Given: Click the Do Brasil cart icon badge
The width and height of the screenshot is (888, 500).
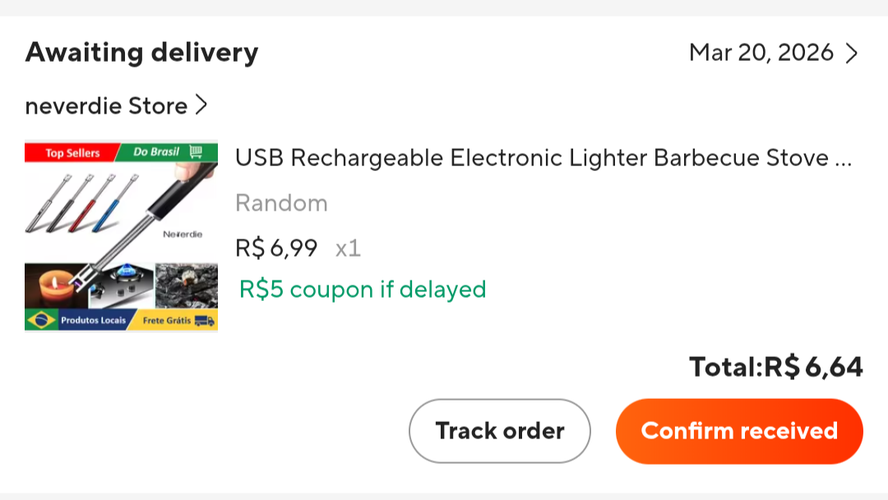Looking at the screenshot, I should [196, 151].
